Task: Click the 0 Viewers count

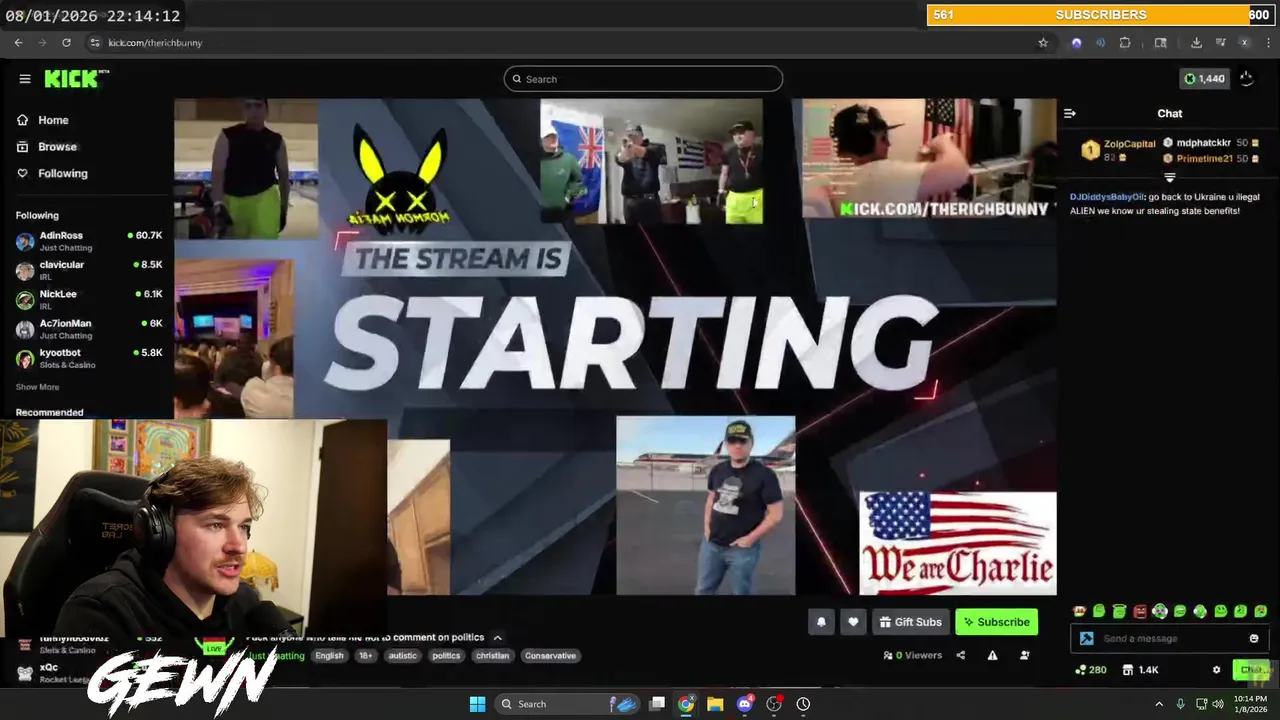Action: [x=913, y=656]
